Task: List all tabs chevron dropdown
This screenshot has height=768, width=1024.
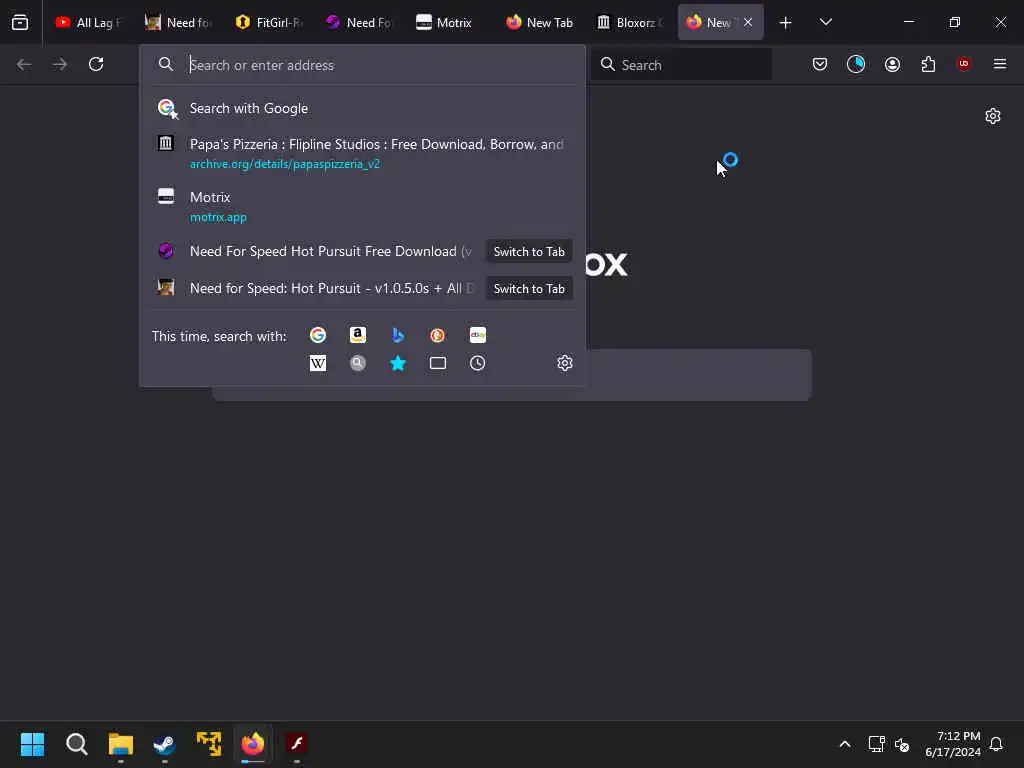Action: 825,22
